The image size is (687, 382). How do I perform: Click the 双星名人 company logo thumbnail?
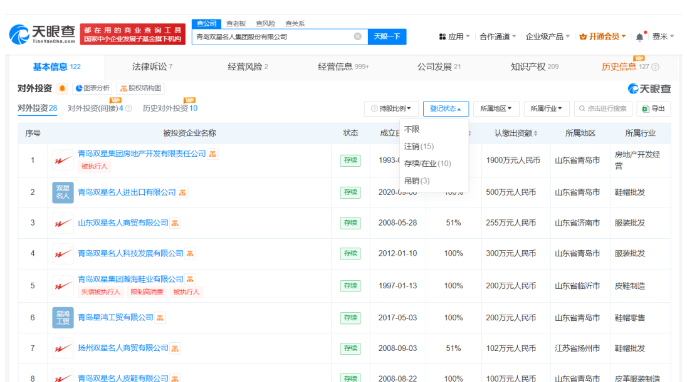[x=63, y=192]
